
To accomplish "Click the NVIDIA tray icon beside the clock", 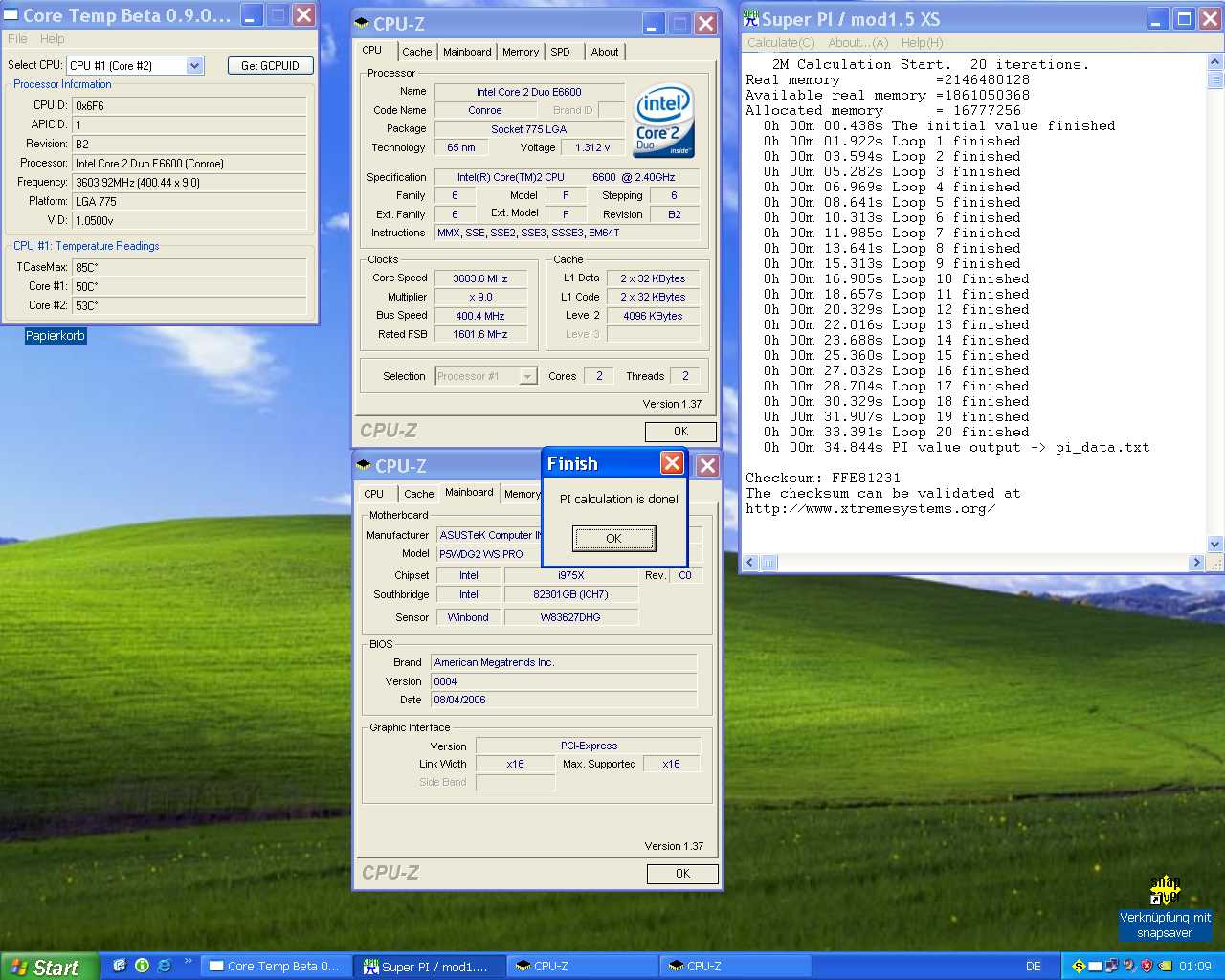I will (x=1165, y=967).
